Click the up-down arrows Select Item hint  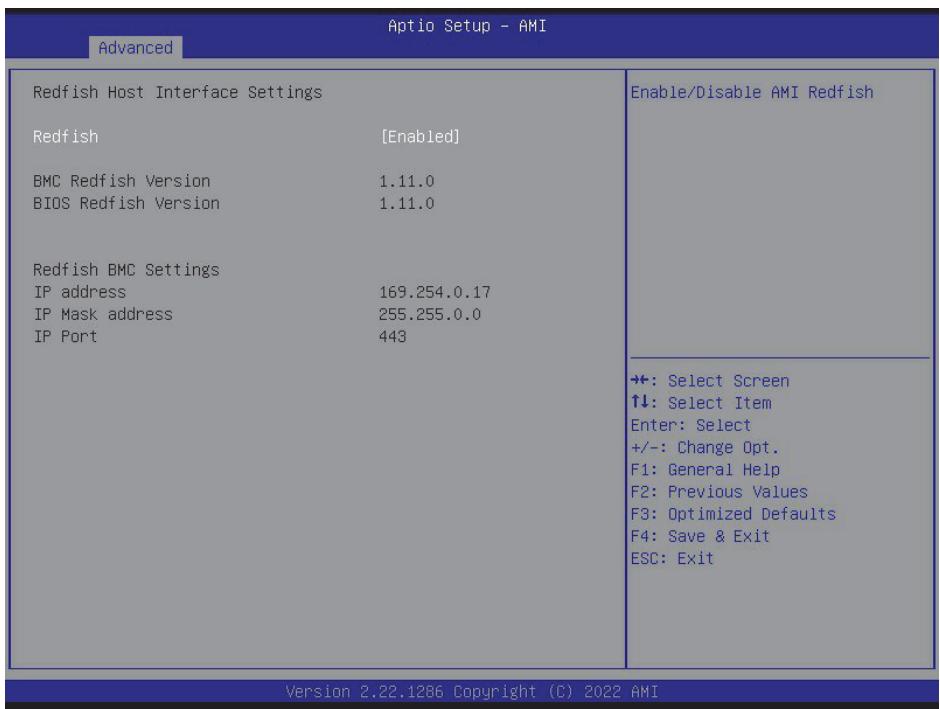pyautogui.click(x=701, y=403)
